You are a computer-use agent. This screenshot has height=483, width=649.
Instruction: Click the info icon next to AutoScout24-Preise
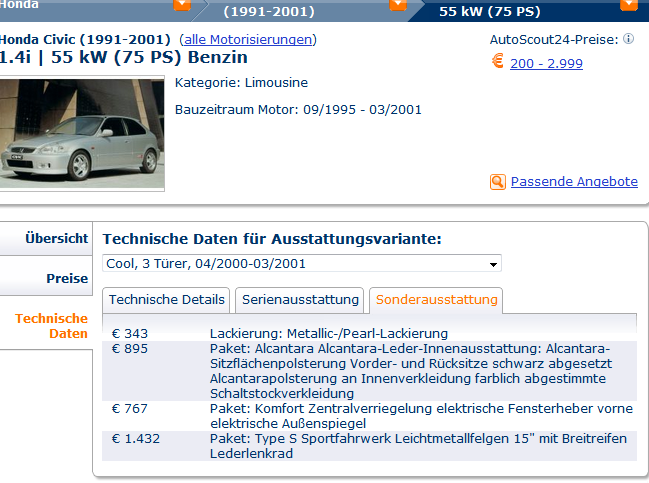click(x=628, y=39)
